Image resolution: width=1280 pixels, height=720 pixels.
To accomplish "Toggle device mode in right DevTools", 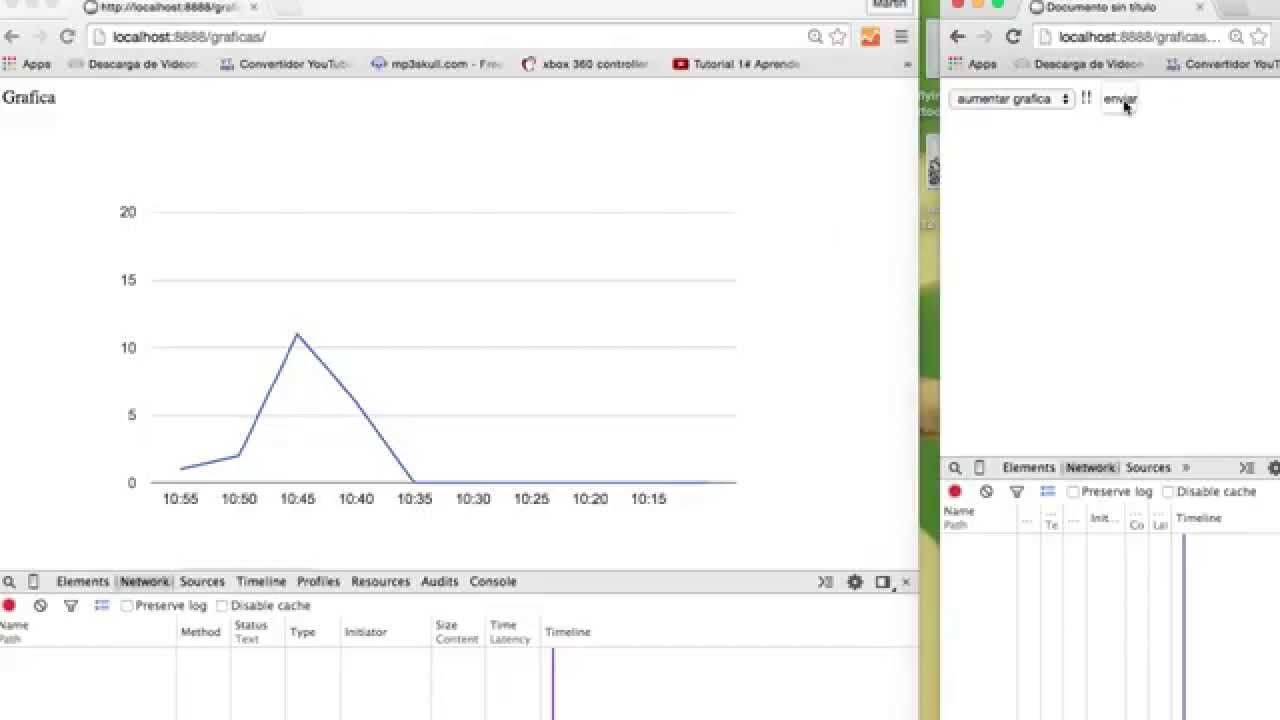I will coord(979,468).
